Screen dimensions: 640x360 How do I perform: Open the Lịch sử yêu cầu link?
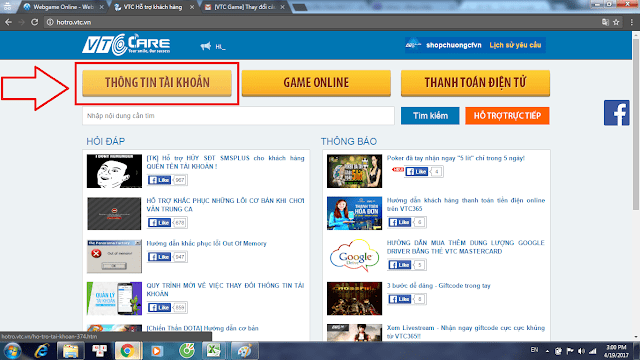pos(515,45)
